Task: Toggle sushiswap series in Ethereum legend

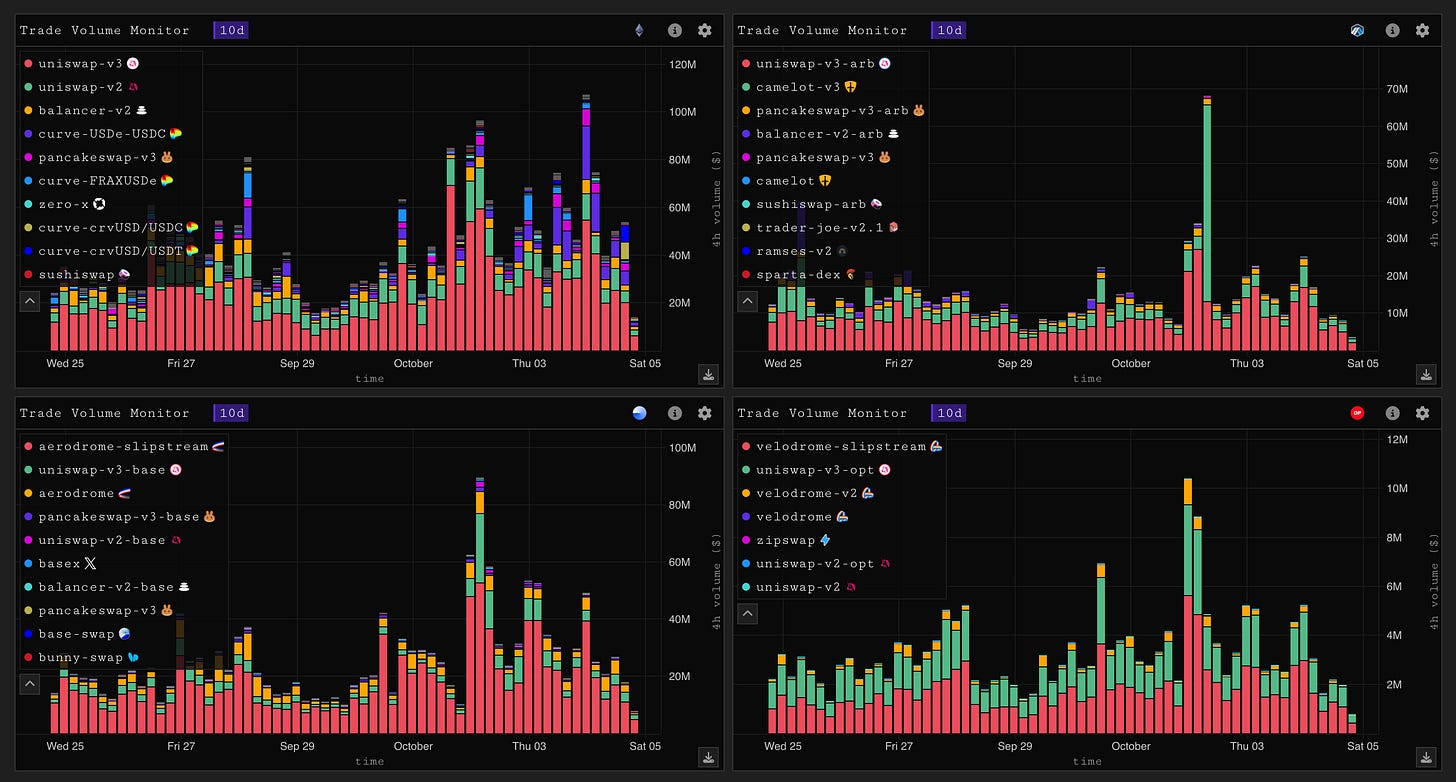Action: pyautogui.click(x=76, y=274)
